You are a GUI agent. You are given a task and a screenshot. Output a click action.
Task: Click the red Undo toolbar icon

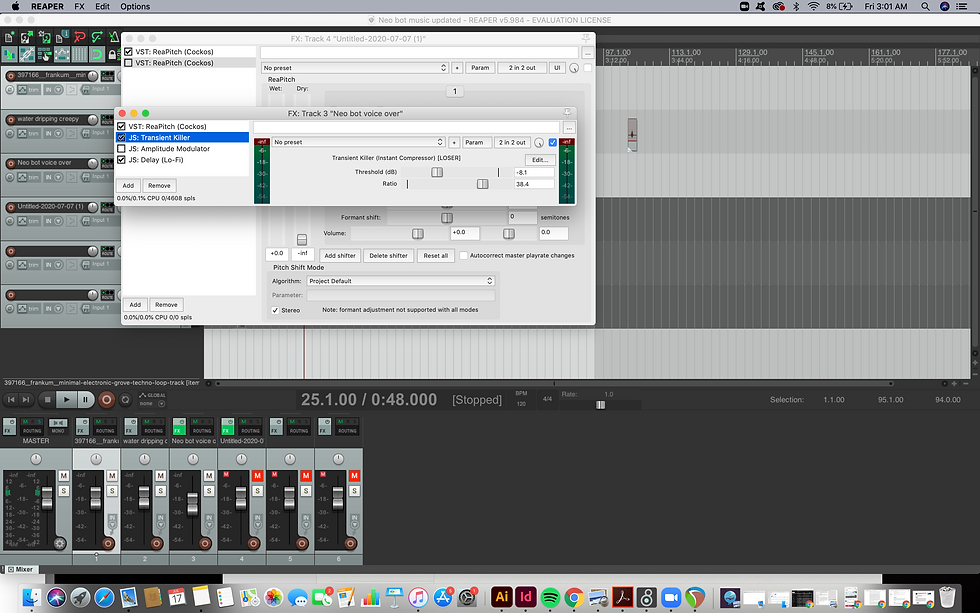tap(79, 37)
